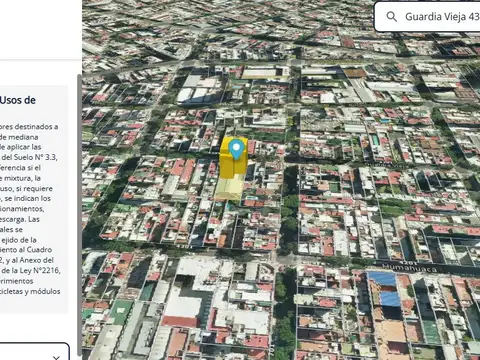
Task: Click the search magnifier icon
Action: 392,16
